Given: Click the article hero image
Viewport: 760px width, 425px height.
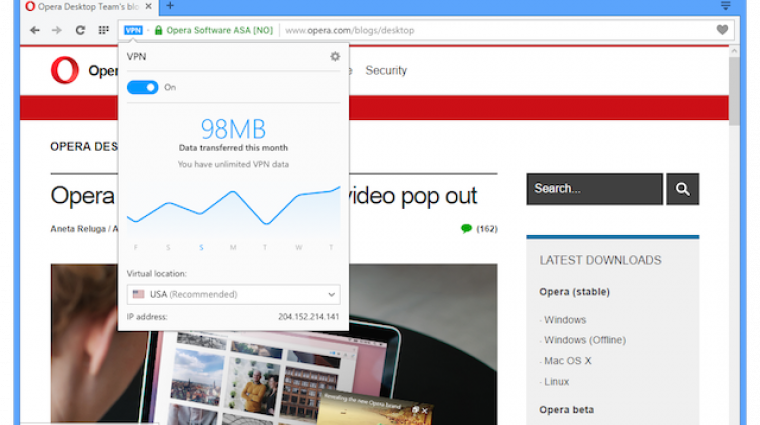Looking at the screenshot, I should click(274, 344).
